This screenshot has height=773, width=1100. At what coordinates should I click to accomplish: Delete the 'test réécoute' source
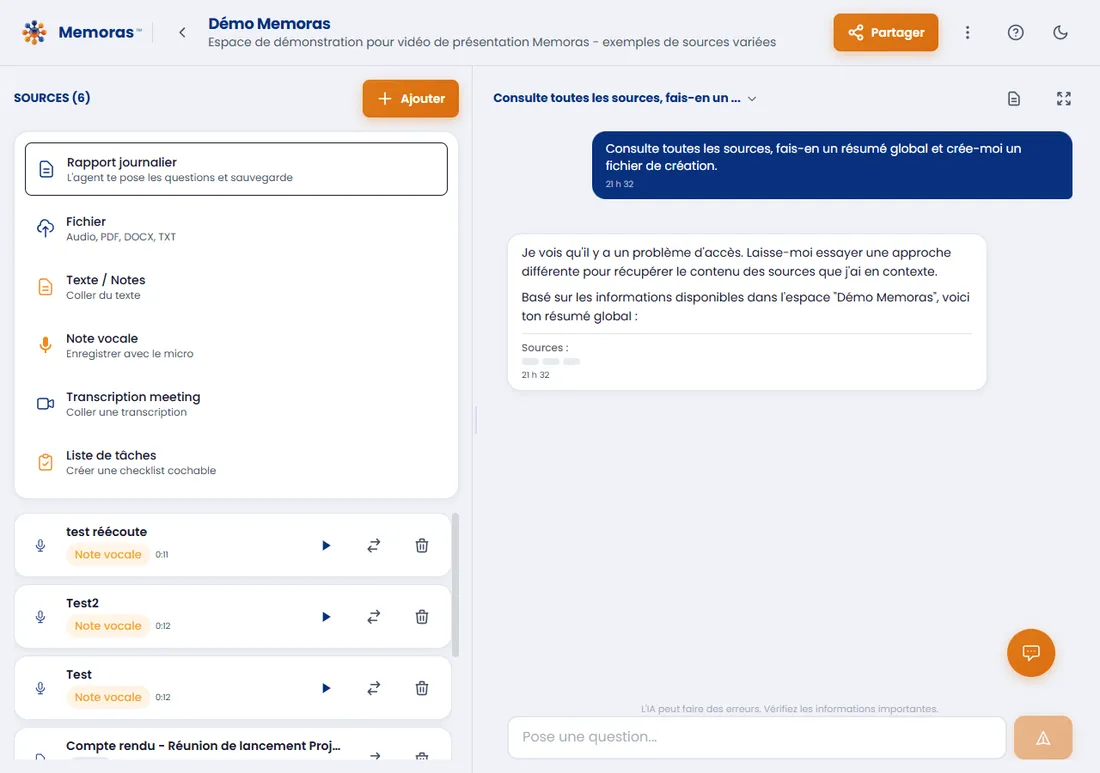[422, 546]
